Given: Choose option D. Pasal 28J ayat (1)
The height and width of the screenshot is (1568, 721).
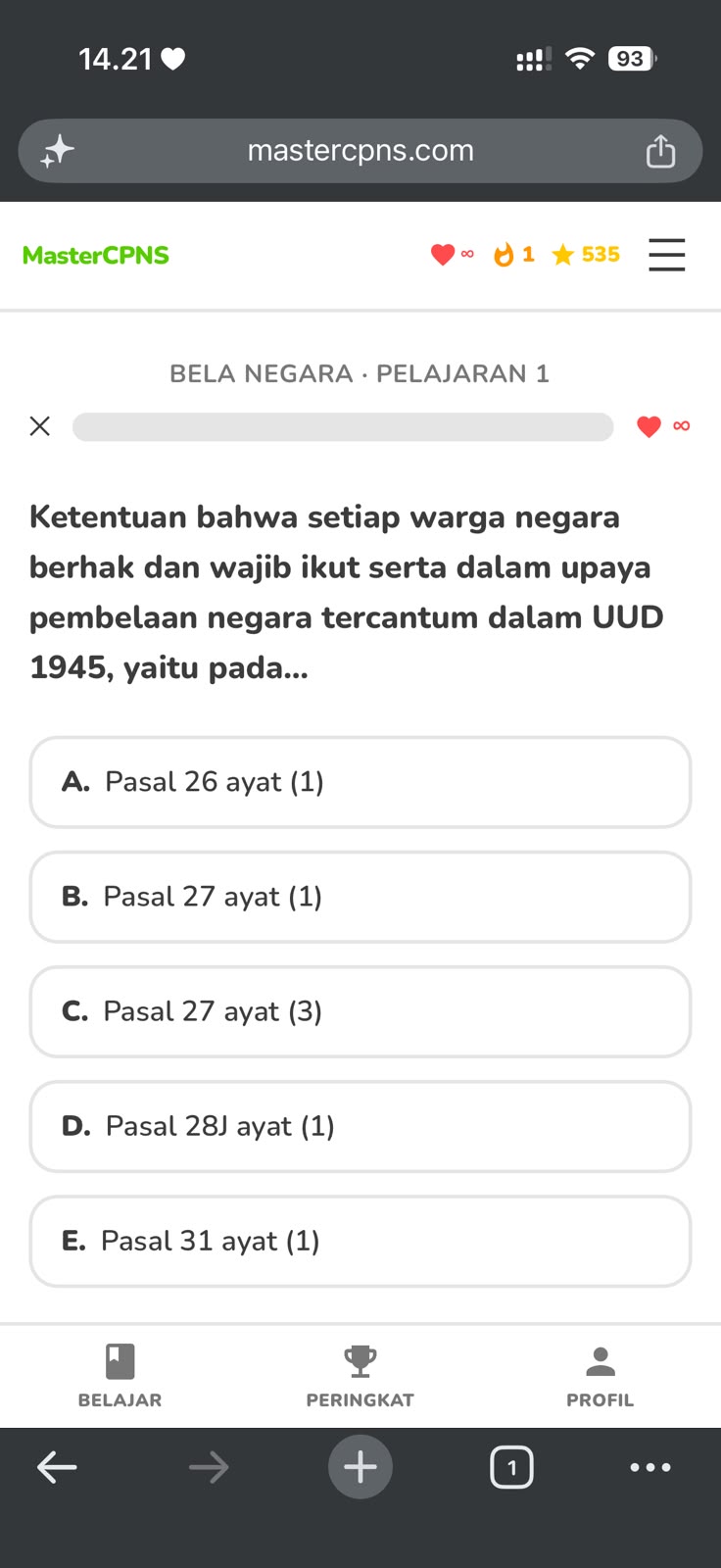Looking at the screenshot, I should (x=360, y=1126).
